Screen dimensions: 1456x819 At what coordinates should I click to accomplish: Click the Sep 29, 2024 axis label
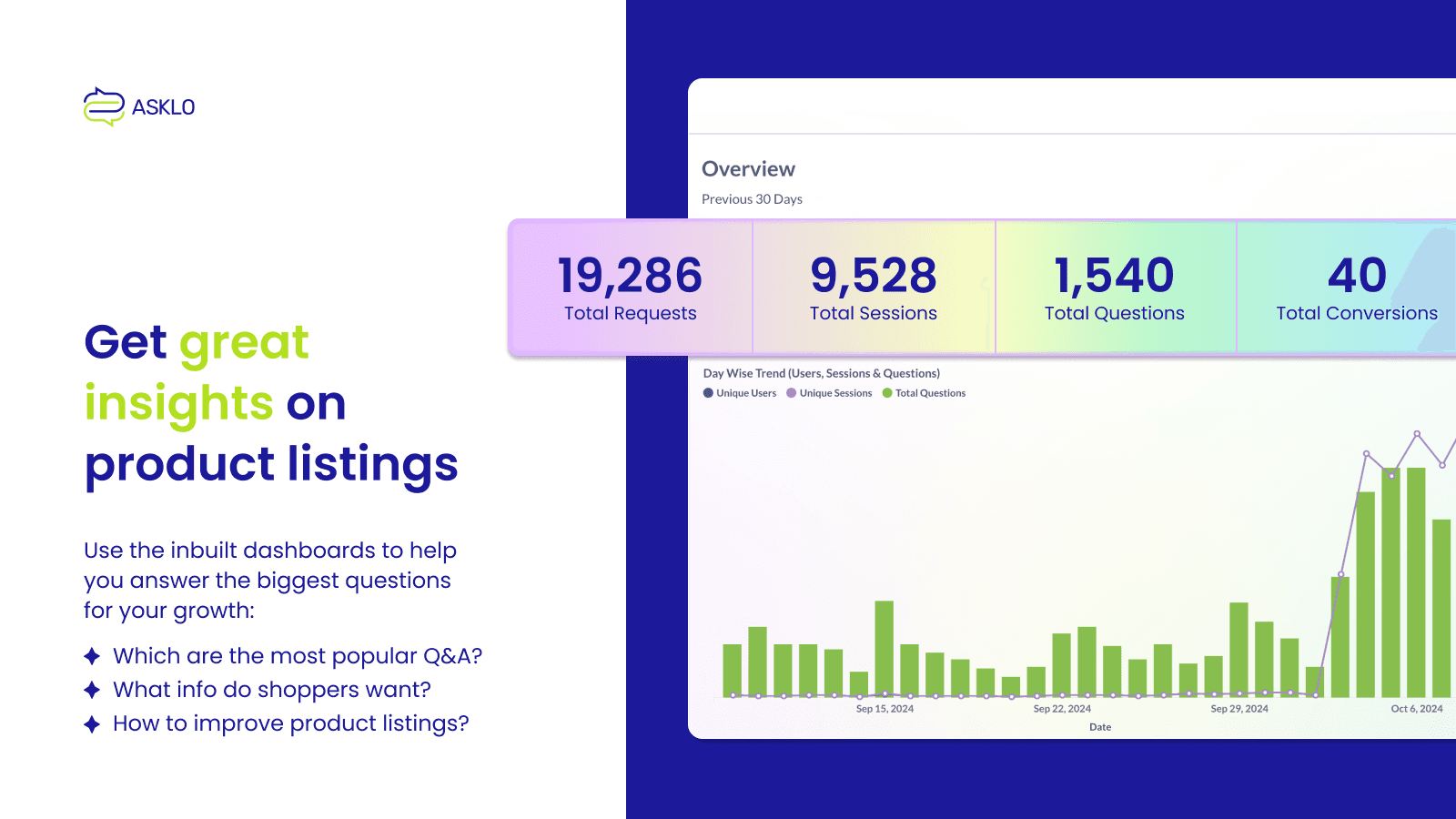(x=1239, y=709)
